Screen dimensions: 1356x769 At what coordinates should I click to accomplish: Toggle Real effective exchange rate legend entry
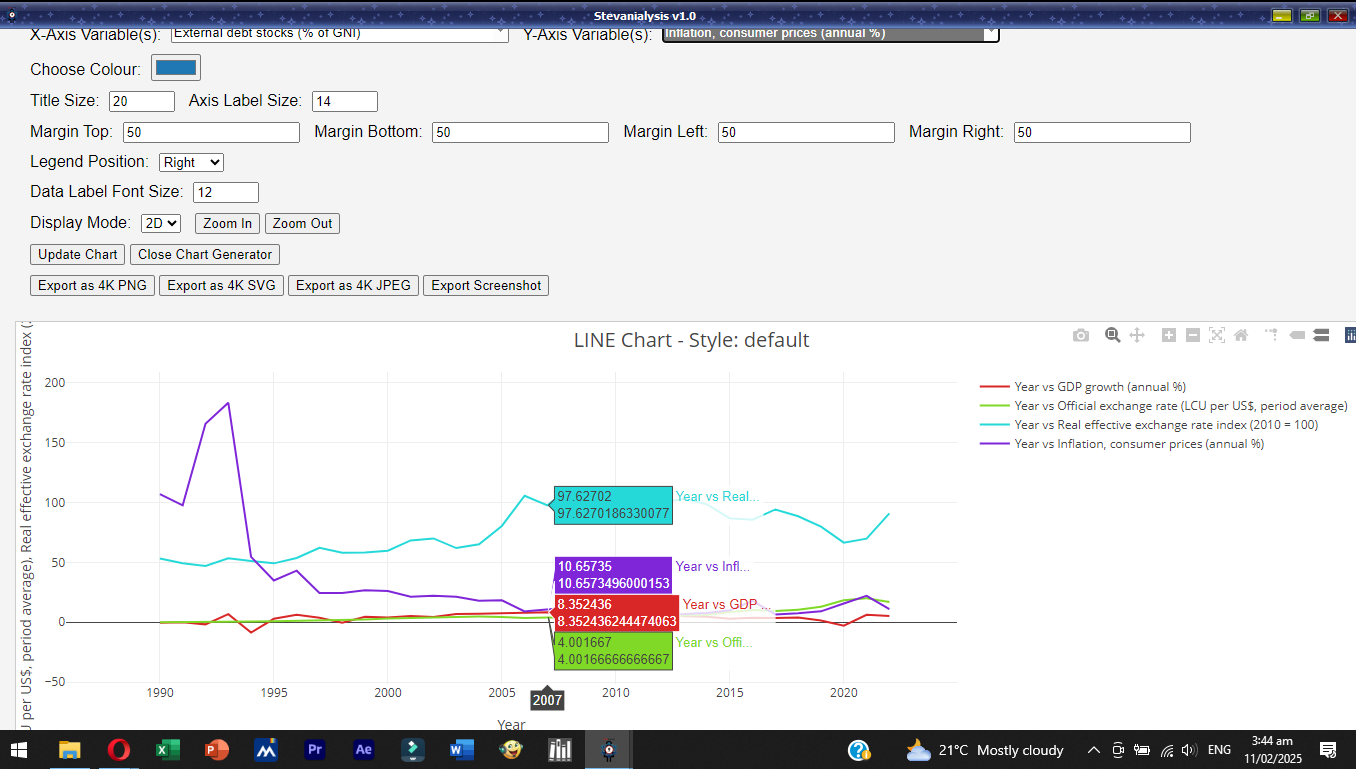pos(1149,424)
